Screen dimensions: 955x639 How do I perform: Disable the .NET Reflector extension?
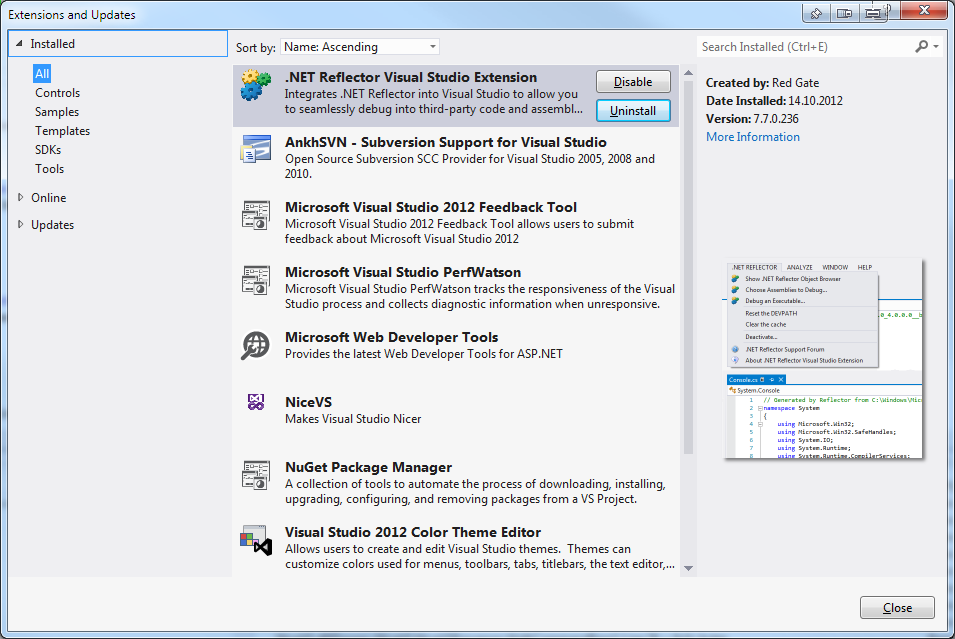tap(632, 82)
